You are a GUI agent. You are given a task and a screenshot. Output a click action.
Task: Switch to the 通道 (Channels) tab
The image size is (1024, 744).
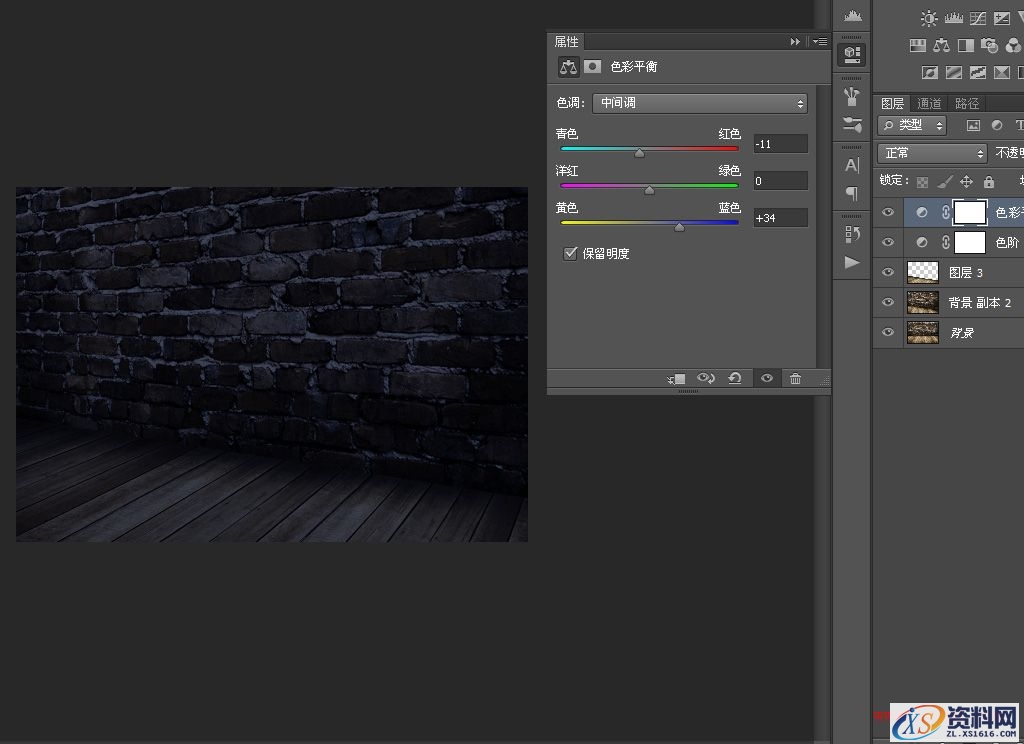pos(929,103)
